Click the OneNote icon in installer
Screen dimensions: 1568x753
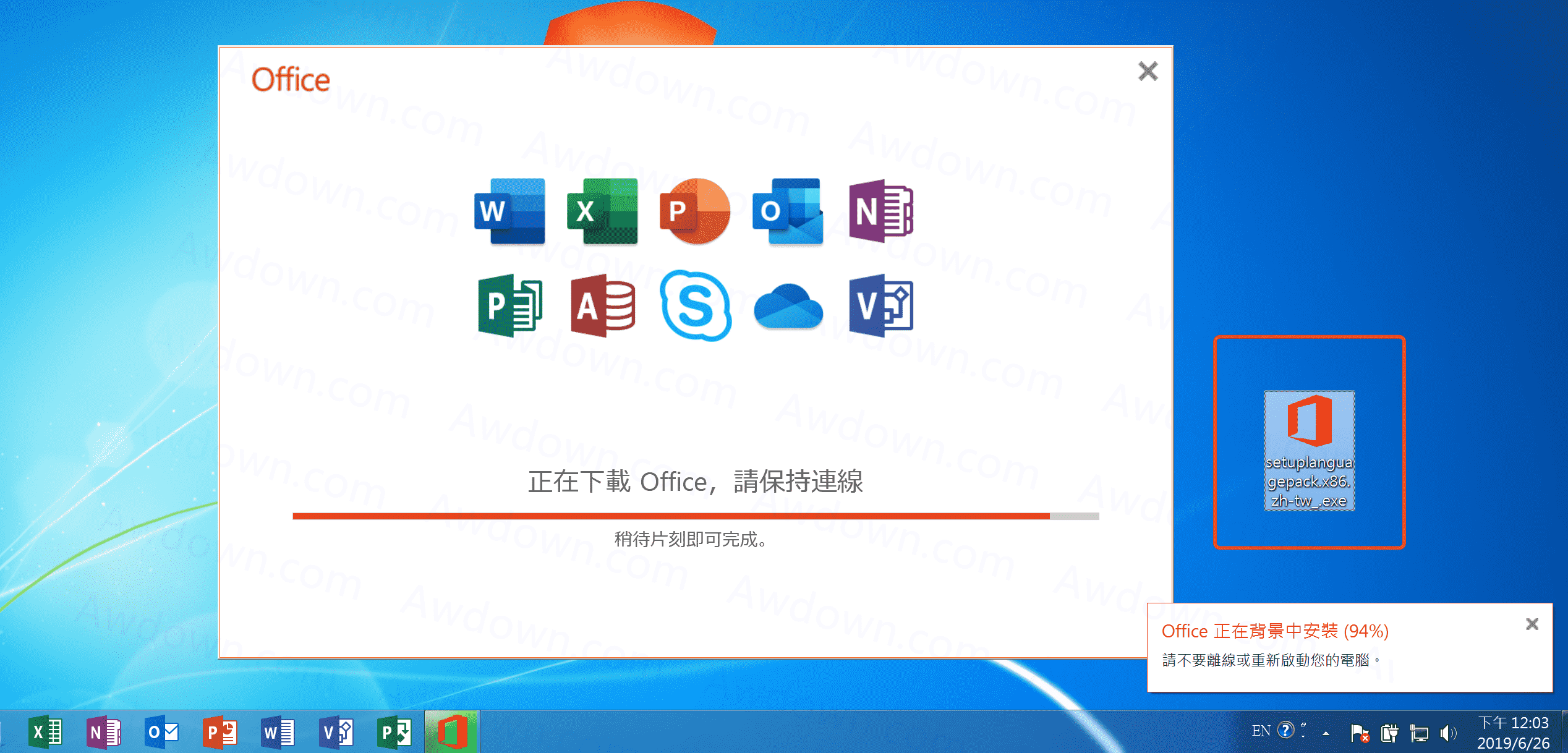pos(880,211)
